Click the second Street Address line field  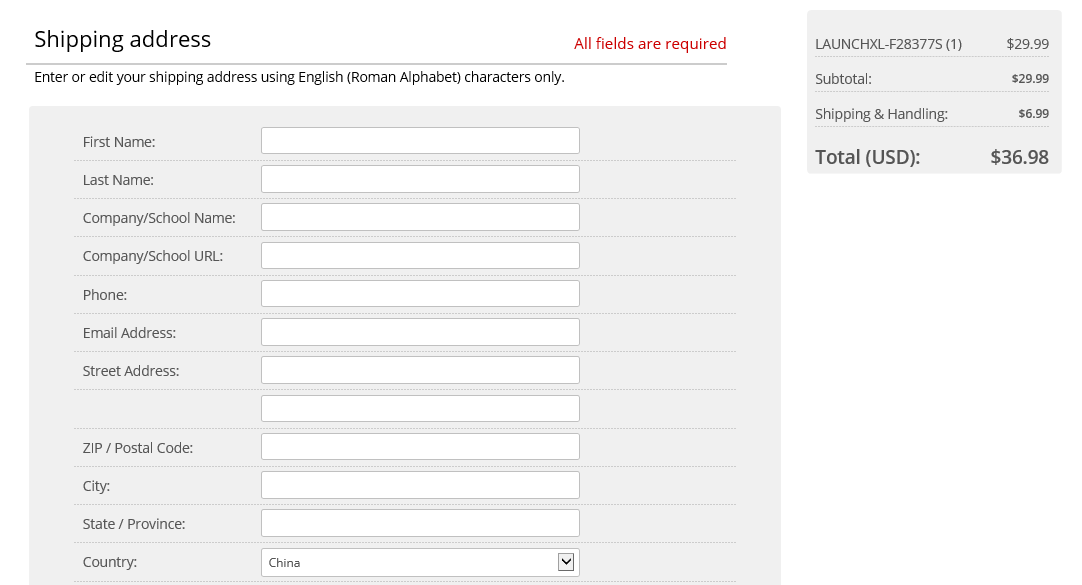point(420,409)
